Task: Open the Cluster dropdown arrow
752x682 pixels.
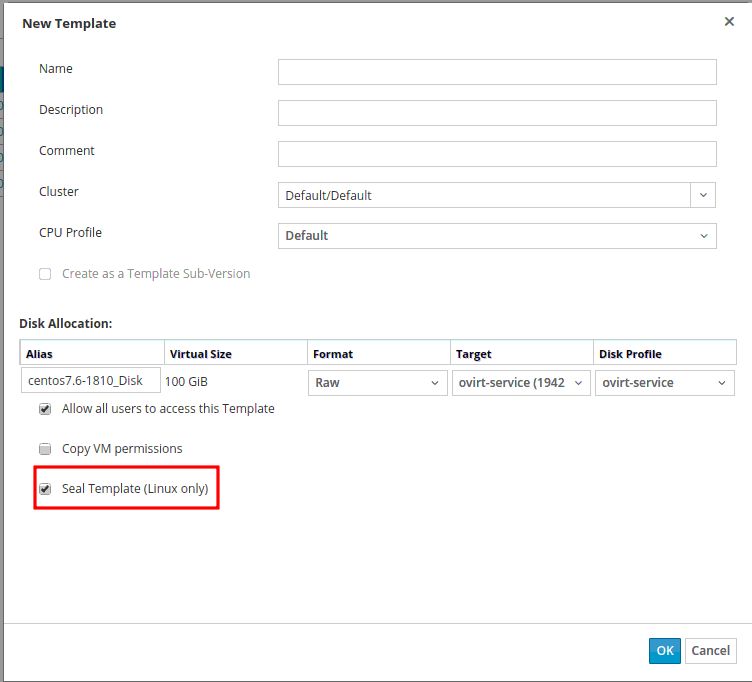Action: click(703, 195)
